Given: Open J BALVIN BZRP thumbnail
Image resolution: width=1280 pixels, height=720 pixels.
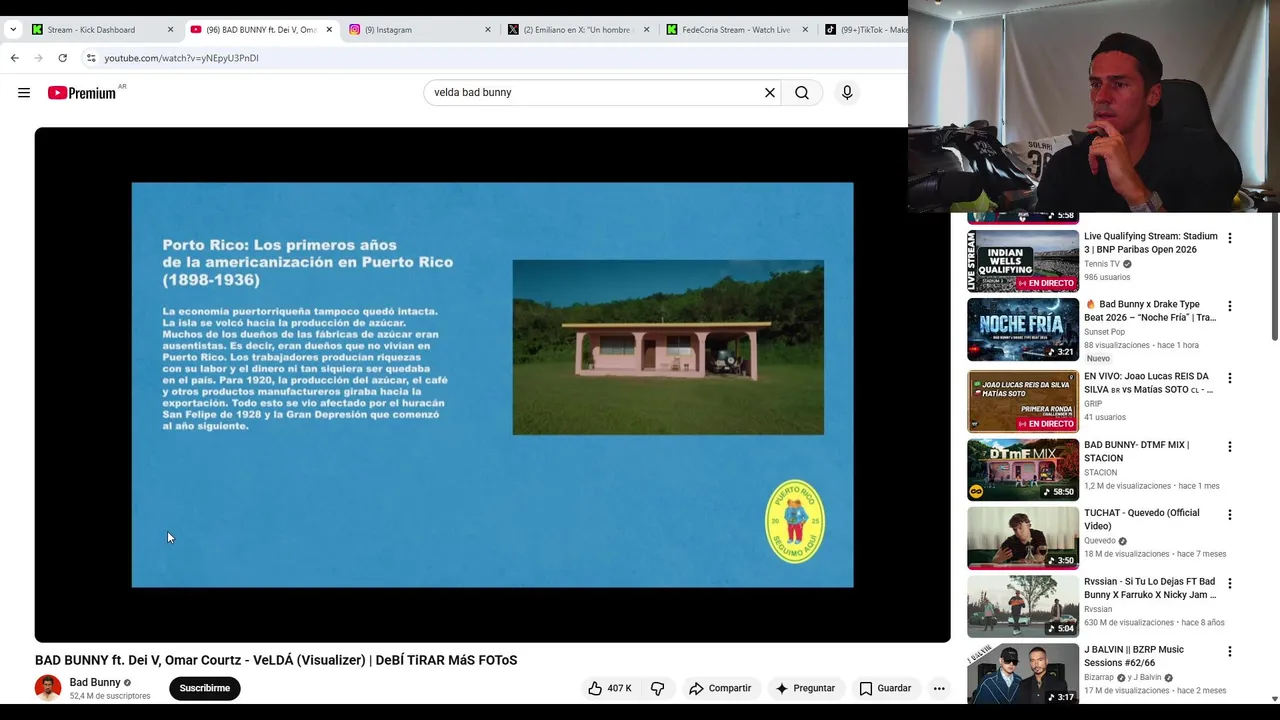Looking at the screenshot, I should point(1023,674).
